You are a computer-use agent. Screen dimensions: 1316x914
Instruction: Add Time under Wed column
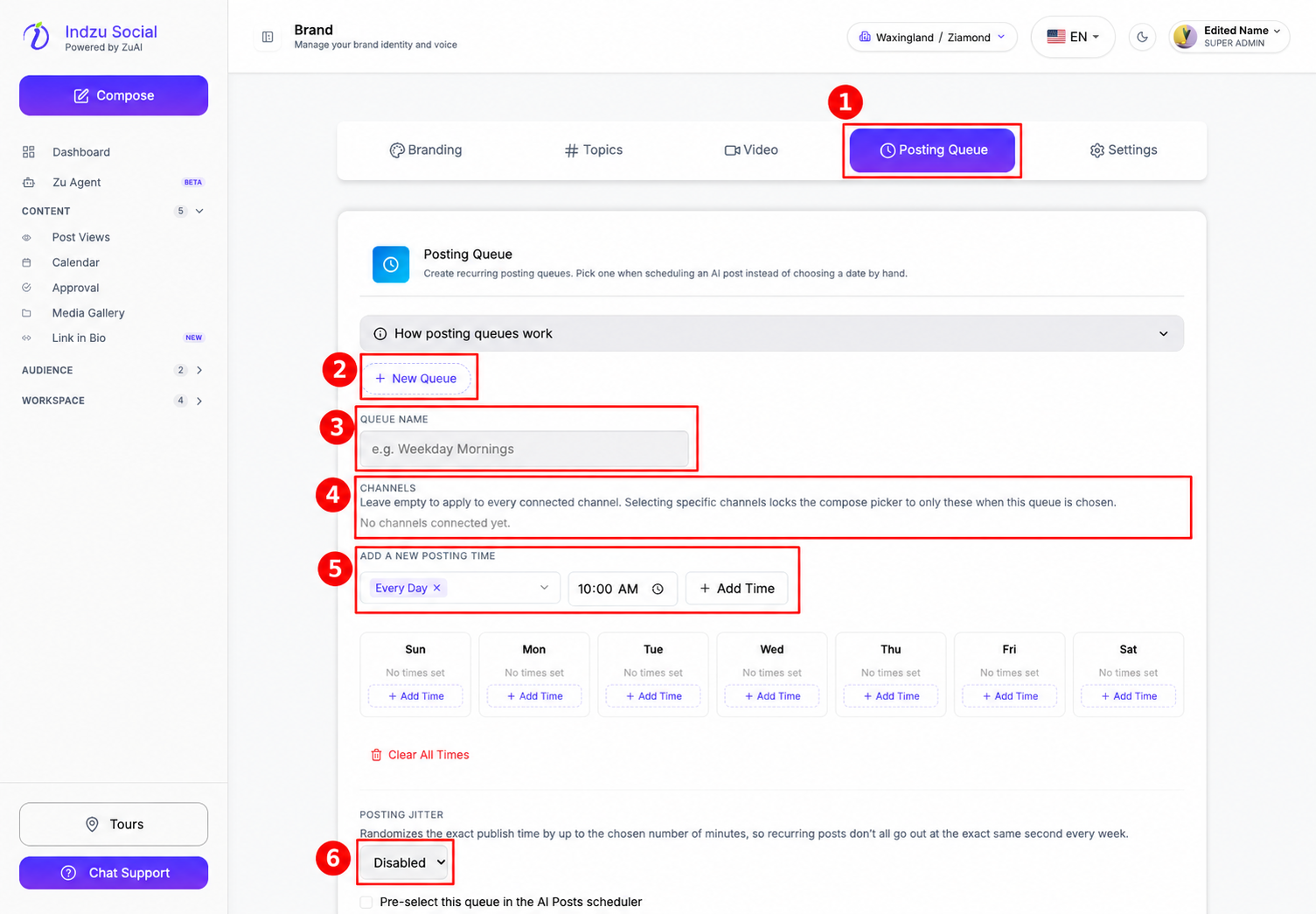point(772,696)
